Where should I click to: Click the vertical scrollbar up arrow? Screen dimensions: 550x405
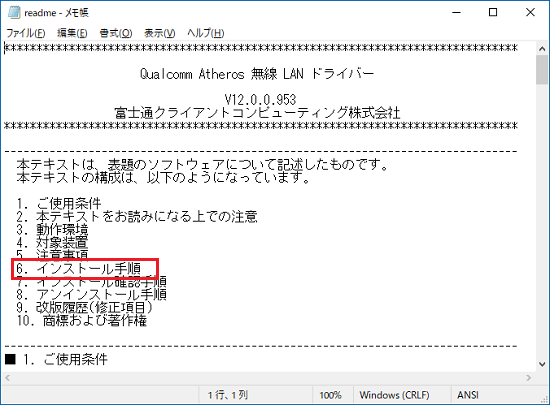point(542,49)
